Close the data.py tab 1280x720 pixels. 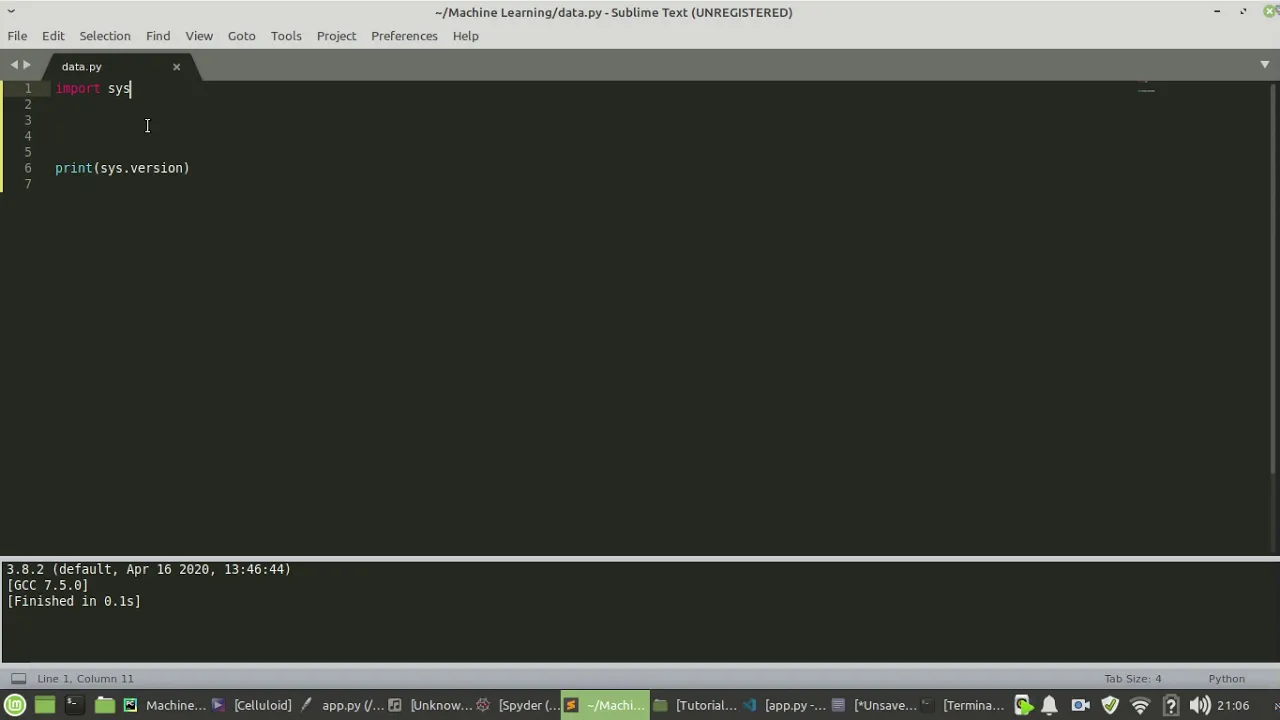tap(176, 67)
